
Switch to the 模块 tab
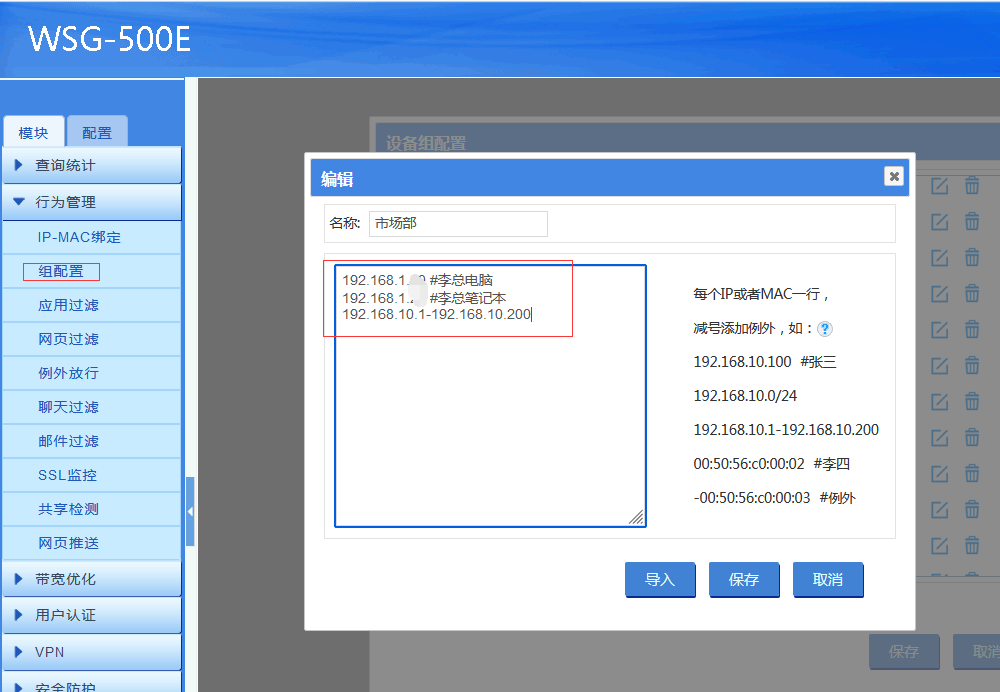click(x=33, y=133)
